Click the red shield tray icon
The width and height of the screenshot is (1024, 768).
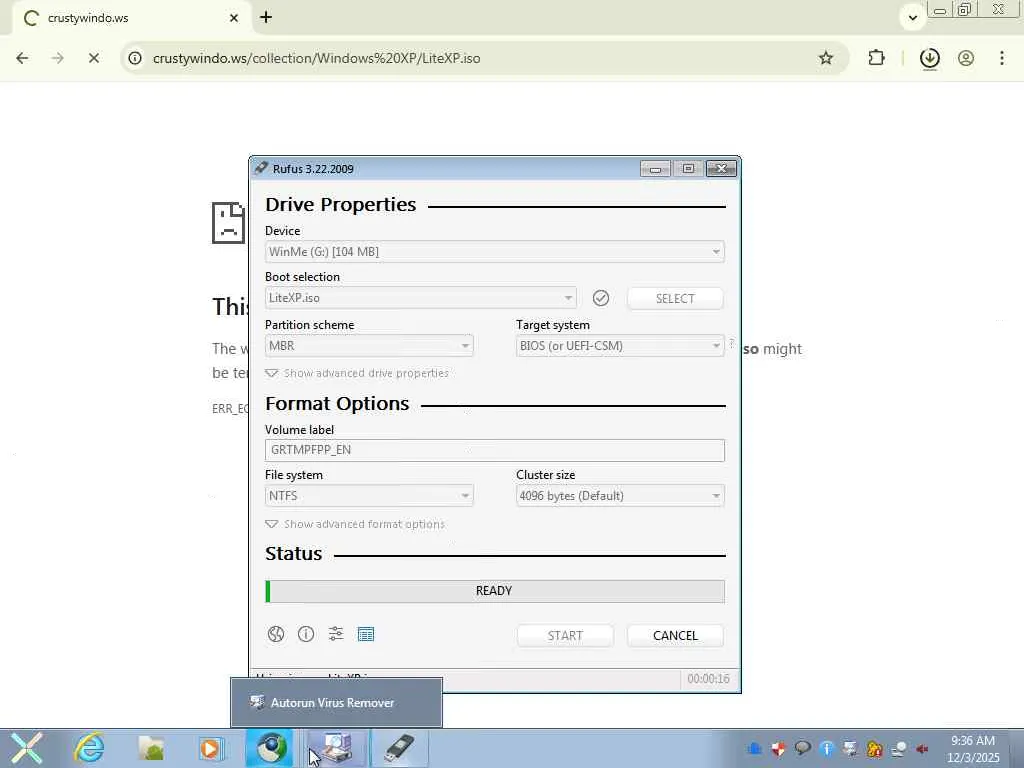click(x=778, y=748)
